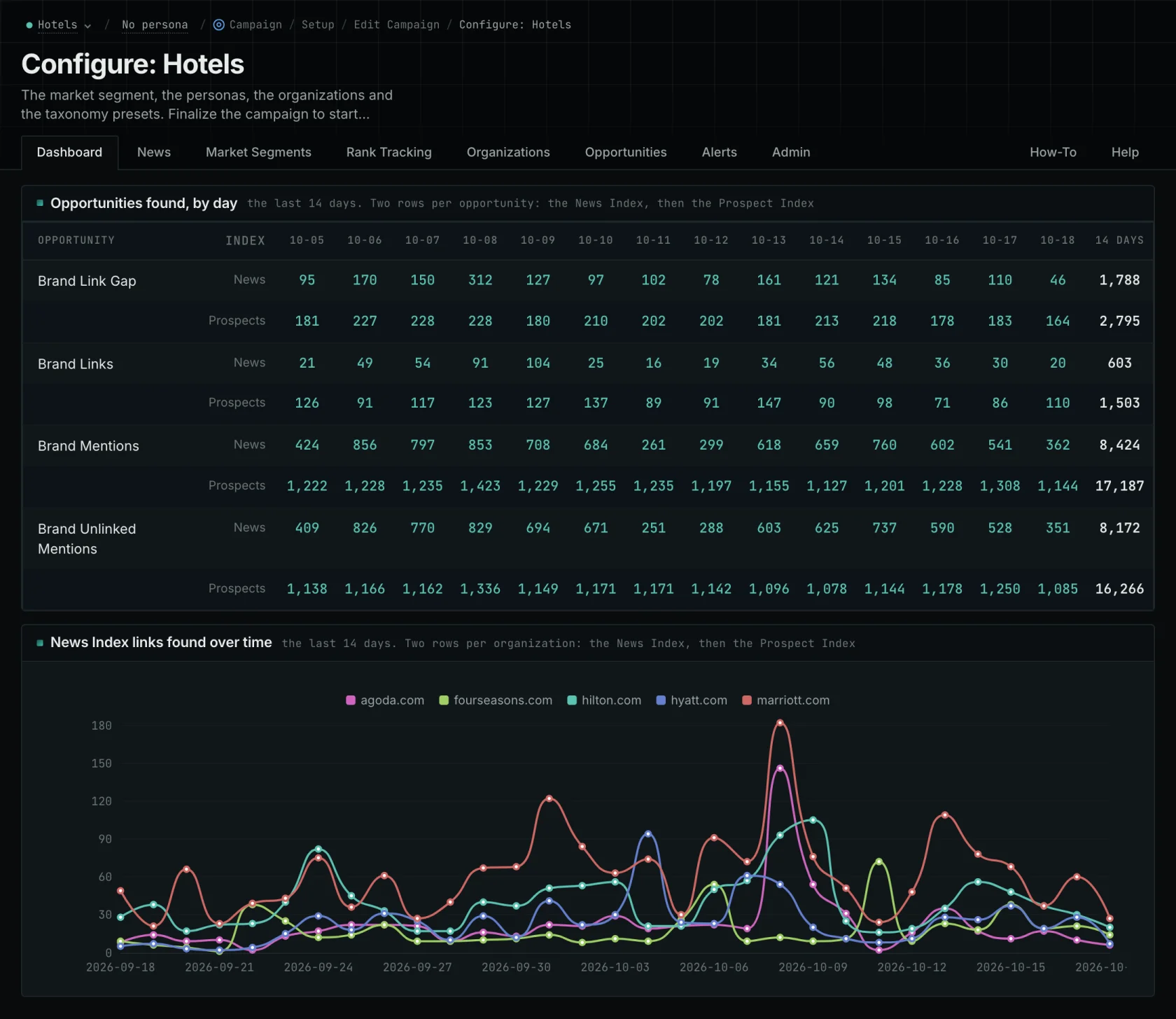The image size is (1176, 1019).
Task: Go to Setup breadcrumb link
Action: click(x=318, y=25)
